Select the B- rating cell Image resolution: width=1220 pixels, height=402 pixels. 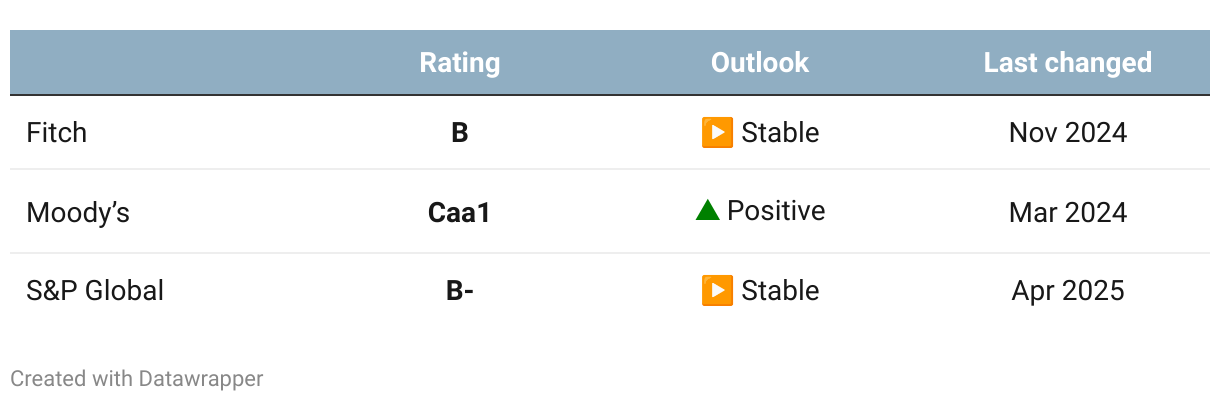460,290
